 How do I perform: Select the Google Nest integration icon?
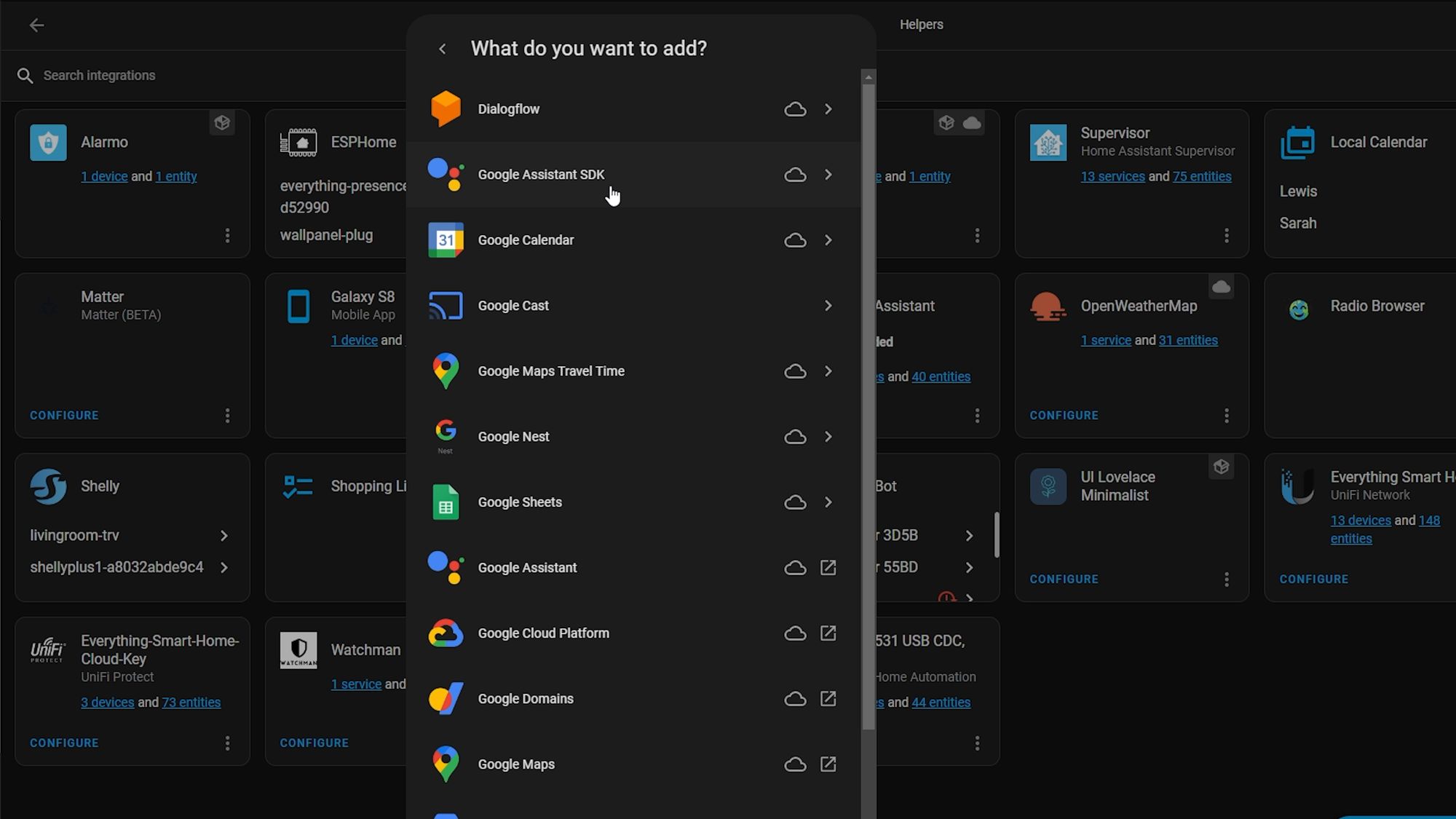coord(446,436)
